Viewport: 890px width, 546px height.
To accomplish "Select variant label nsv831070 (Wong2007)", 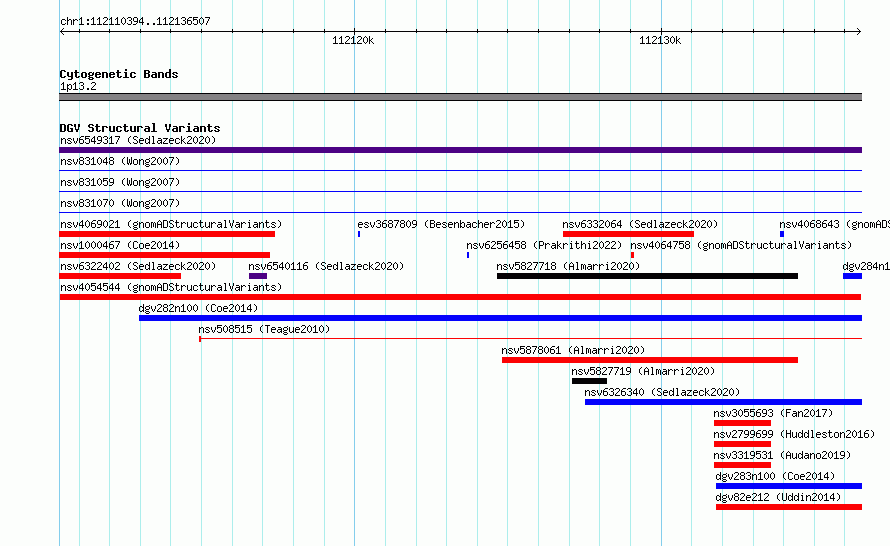I will [x=120, y=203].
